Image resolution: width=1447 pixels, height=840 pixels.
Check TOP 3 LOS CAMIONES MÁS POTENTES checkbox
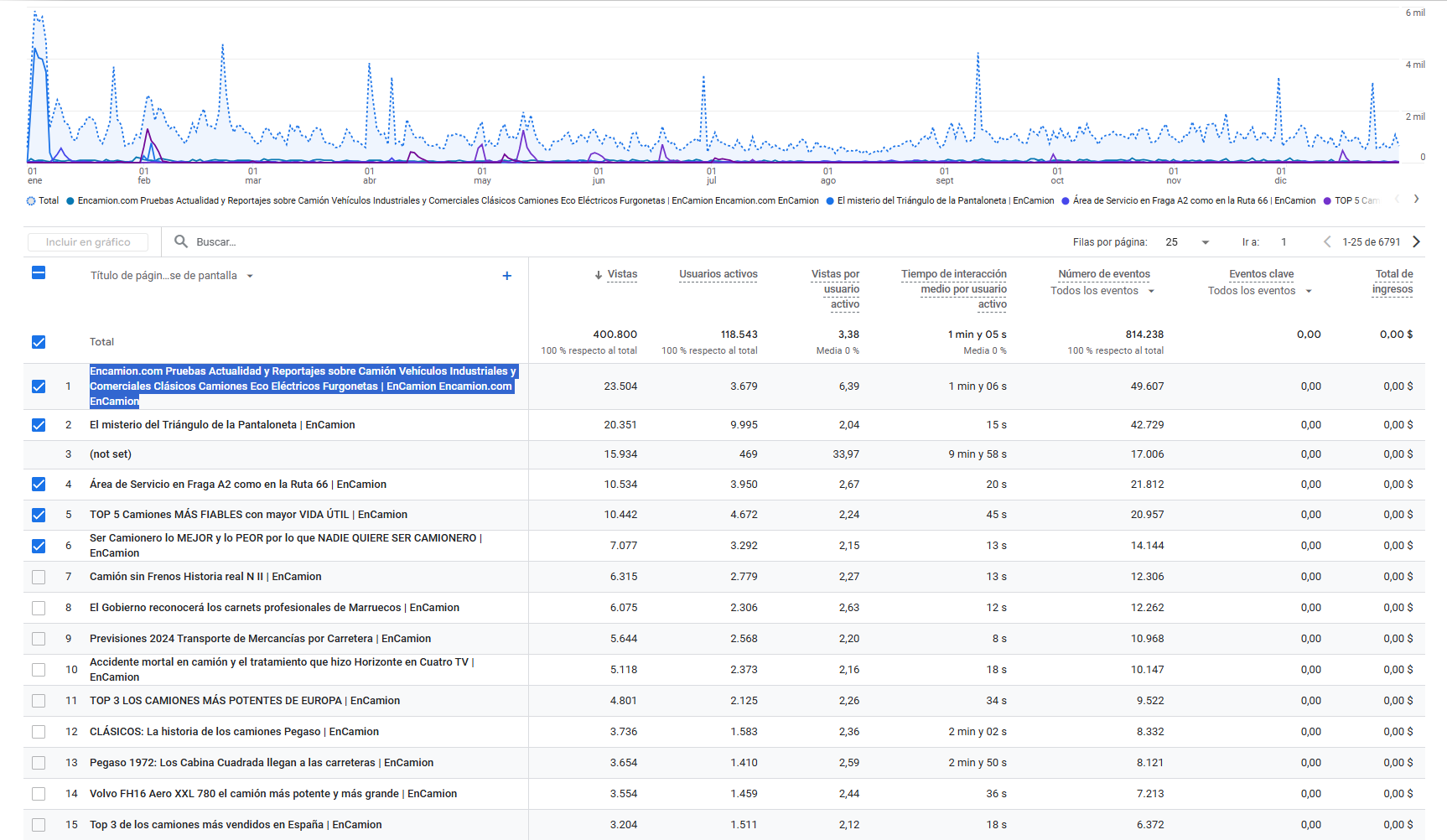[39, 701]
